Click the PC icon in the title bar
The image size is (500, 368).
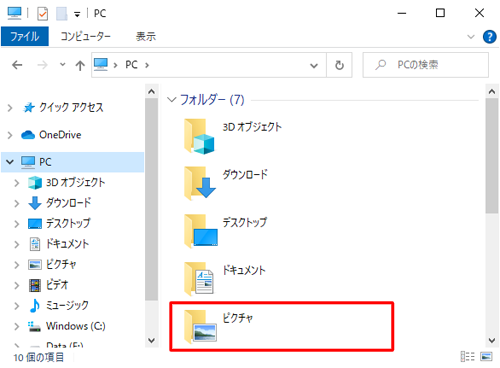point(15,13)
